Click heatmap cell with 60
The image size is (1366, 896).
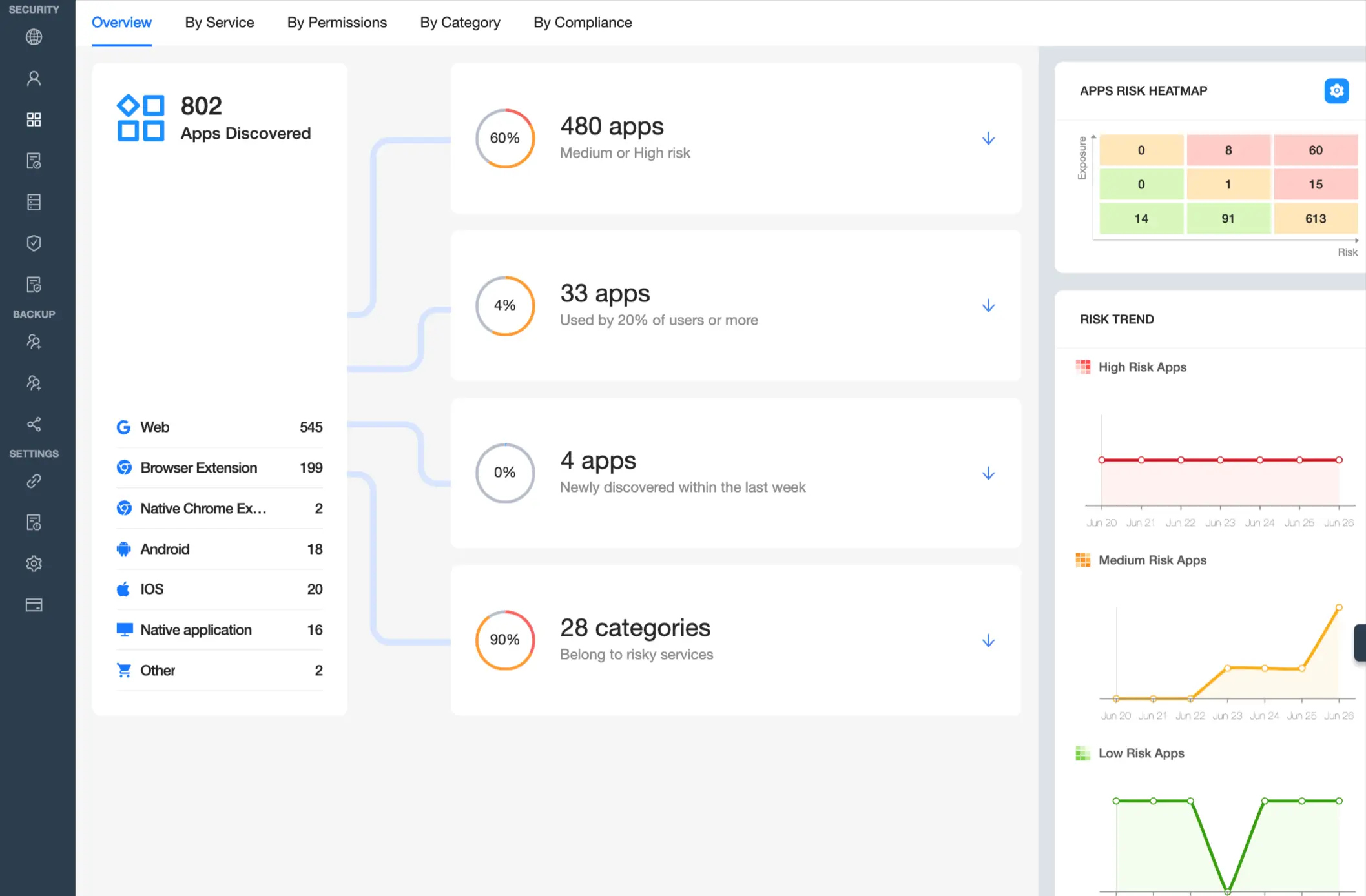pos(1316,150)
